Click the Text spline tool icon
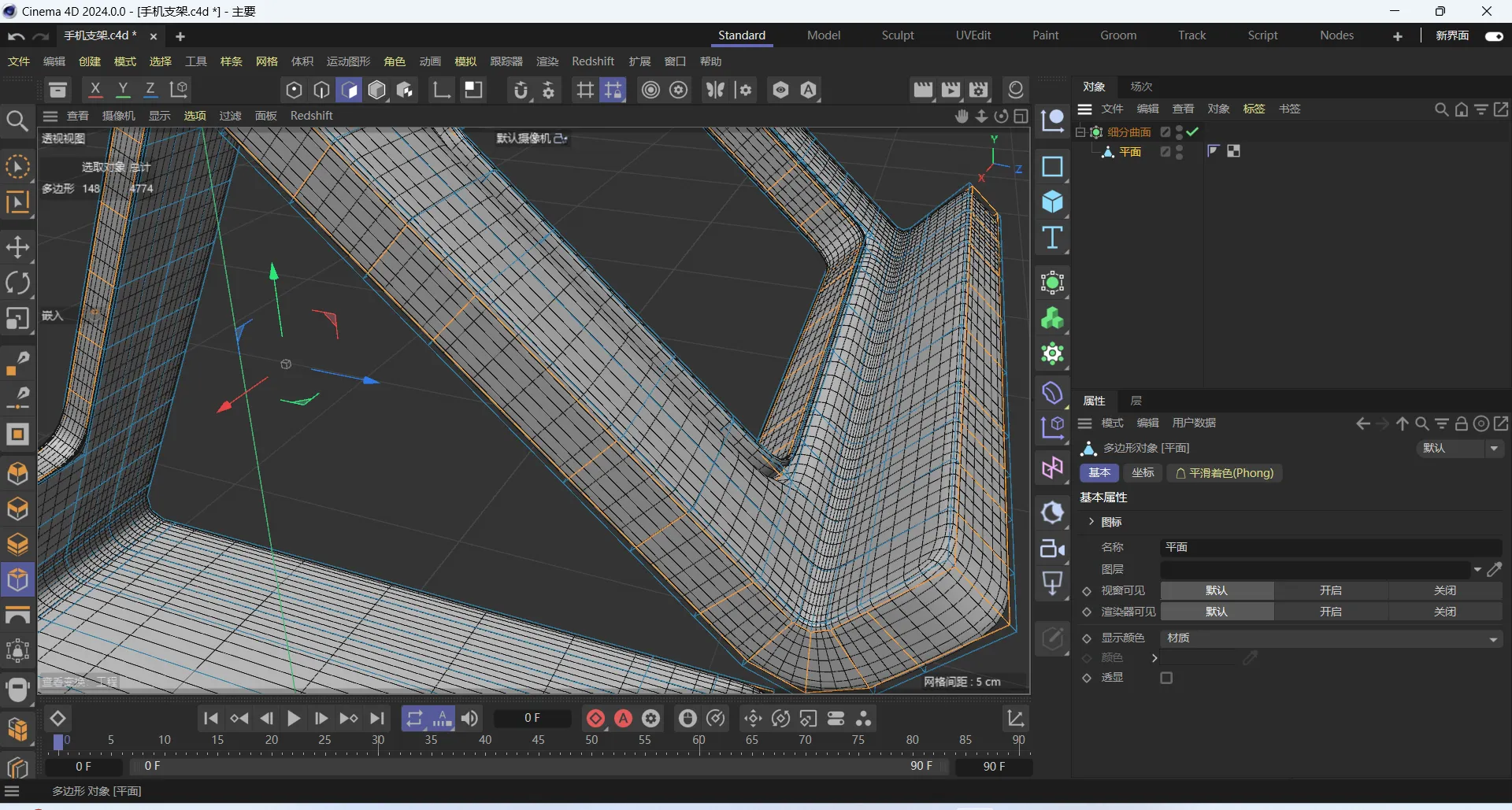The width and height of the screenshot is (1512, 810). click(1052, 238)
